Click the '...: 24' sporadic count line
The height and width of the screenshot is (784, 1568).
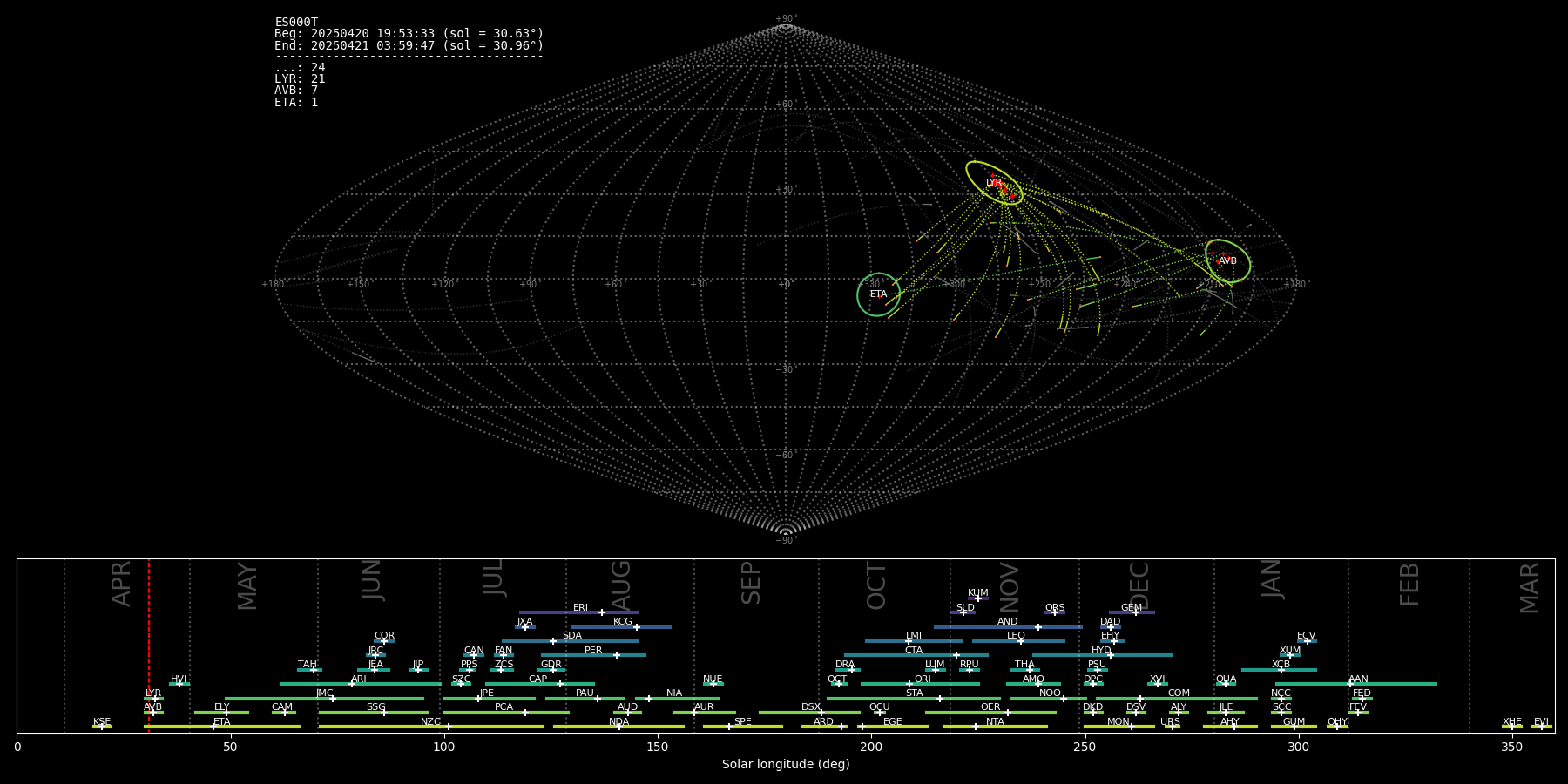click(x=300, y=68)
